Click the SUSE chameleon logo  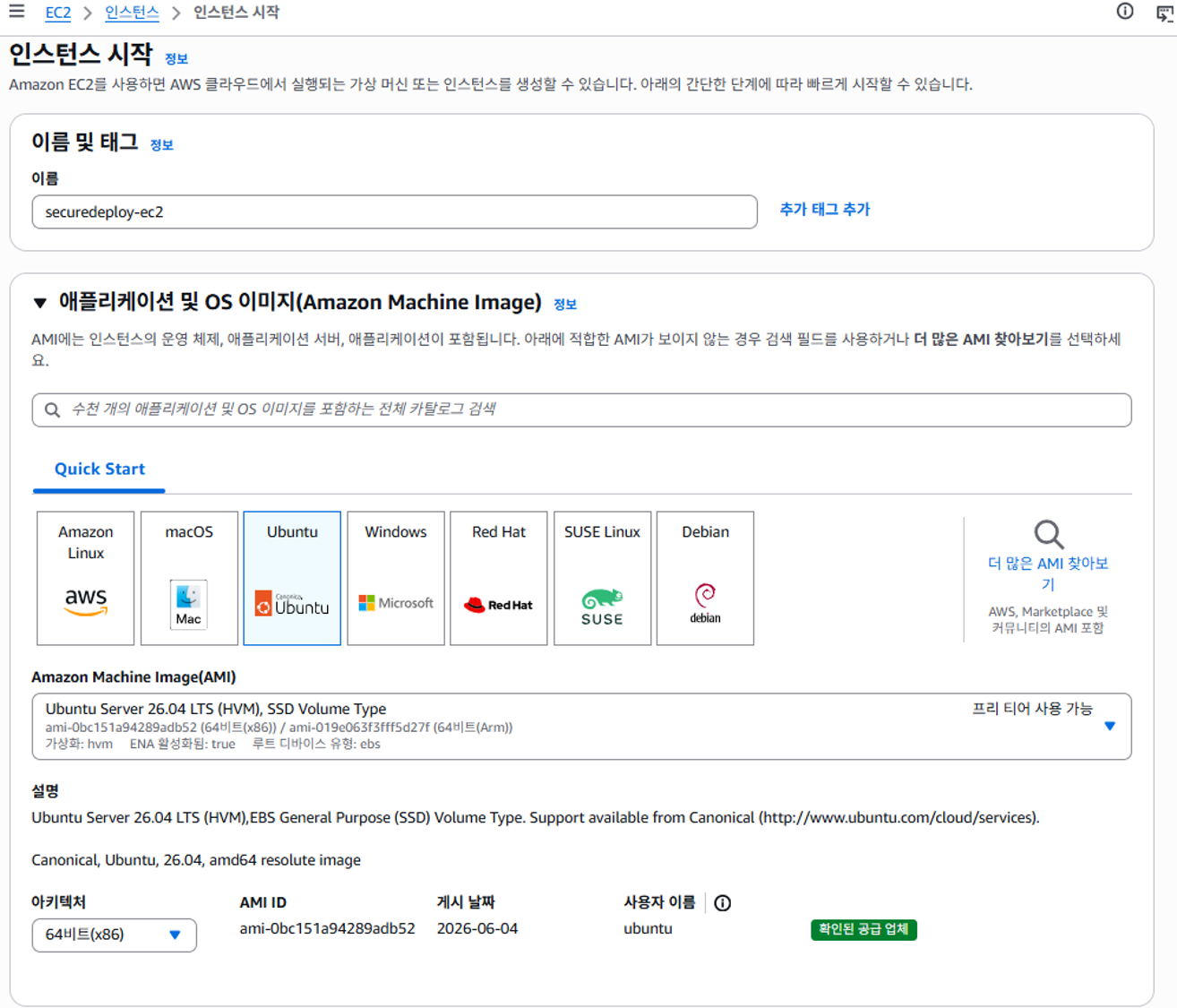tap(602, 607)
